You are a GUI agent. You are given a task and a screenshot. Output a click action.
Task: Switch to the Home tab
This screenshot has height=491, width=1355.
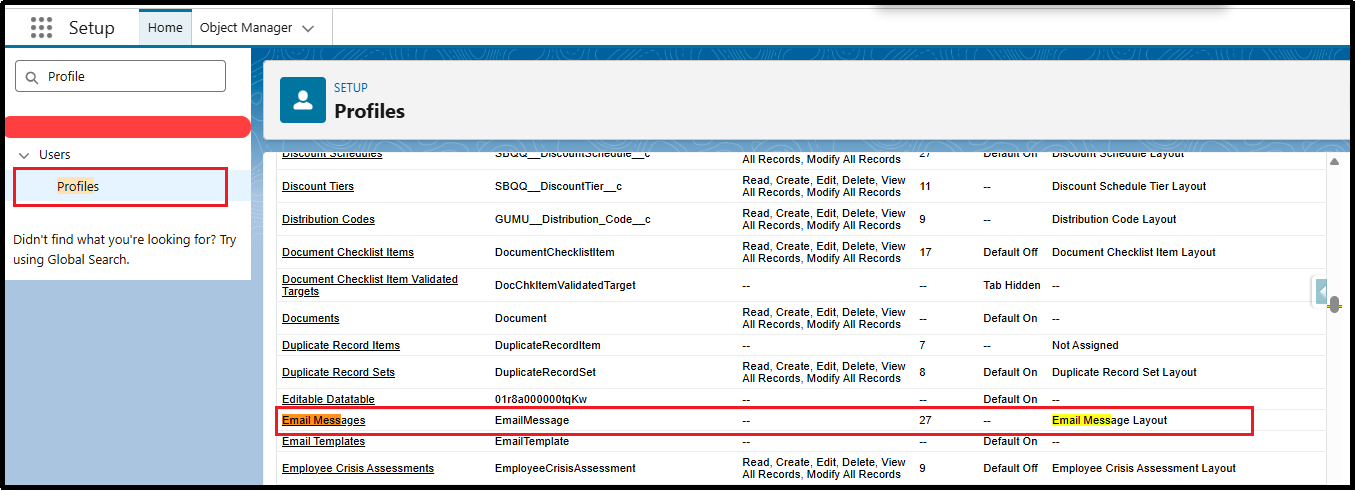[x=165, y=28]
